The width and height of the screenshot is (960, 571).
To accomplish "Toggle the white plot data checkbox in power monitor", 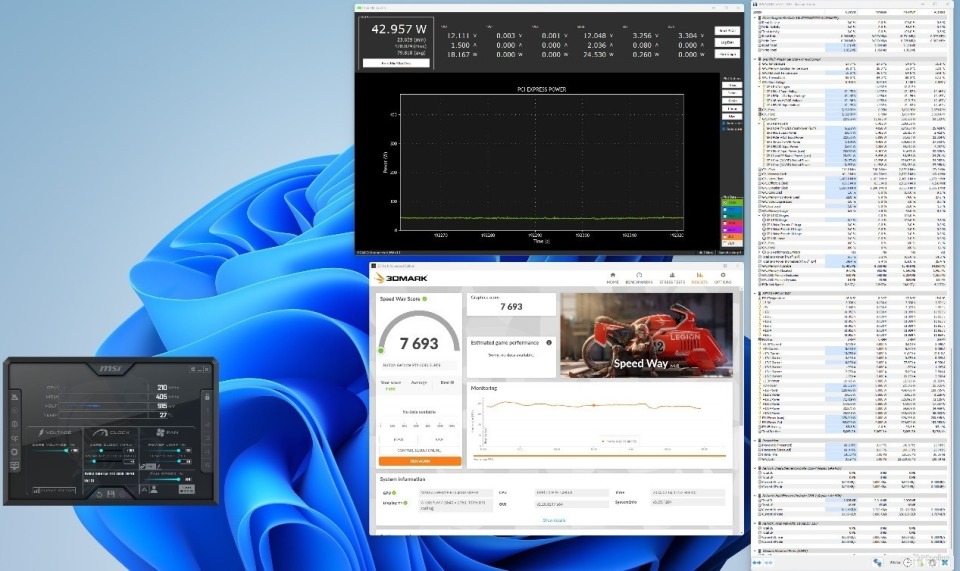I will tap(725, 243).
